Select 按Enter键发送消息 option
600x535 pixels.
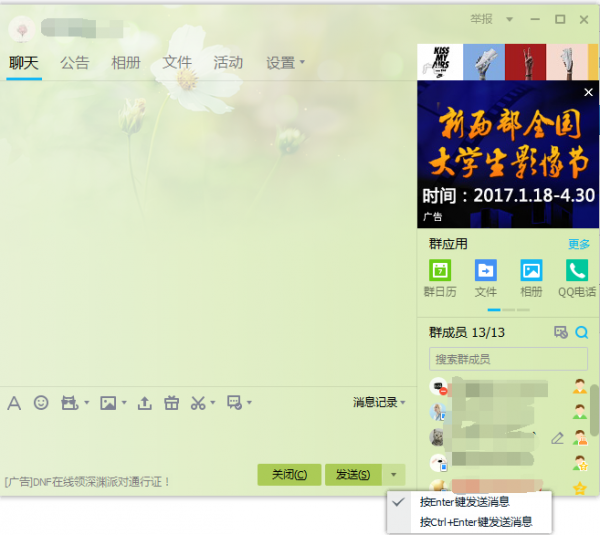click(x=464, y=502)
